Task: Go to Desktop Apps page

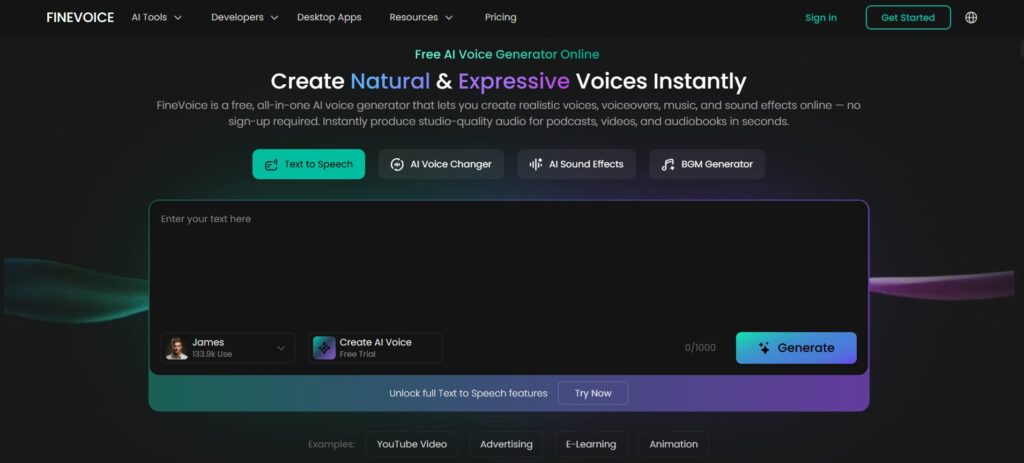Action: click(x=329, y=18)
